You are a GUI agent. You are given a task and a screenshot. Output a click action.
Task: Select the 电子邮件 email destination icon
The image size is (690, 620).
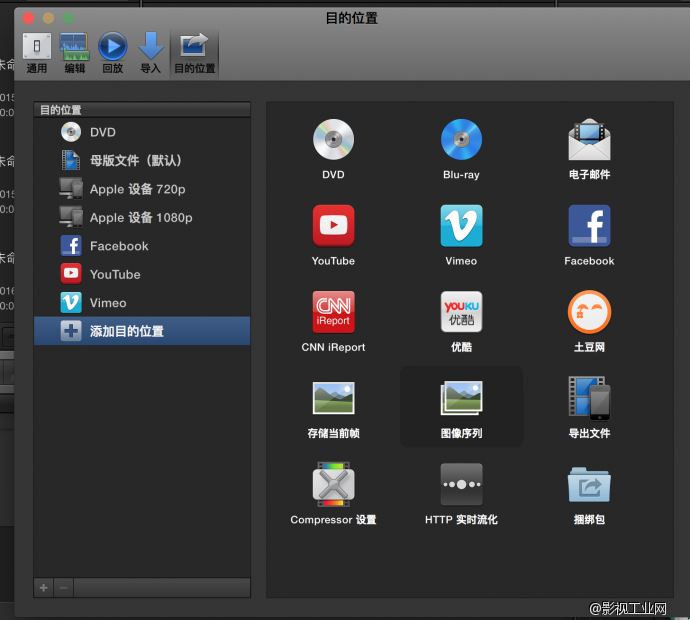pos(589,140)
